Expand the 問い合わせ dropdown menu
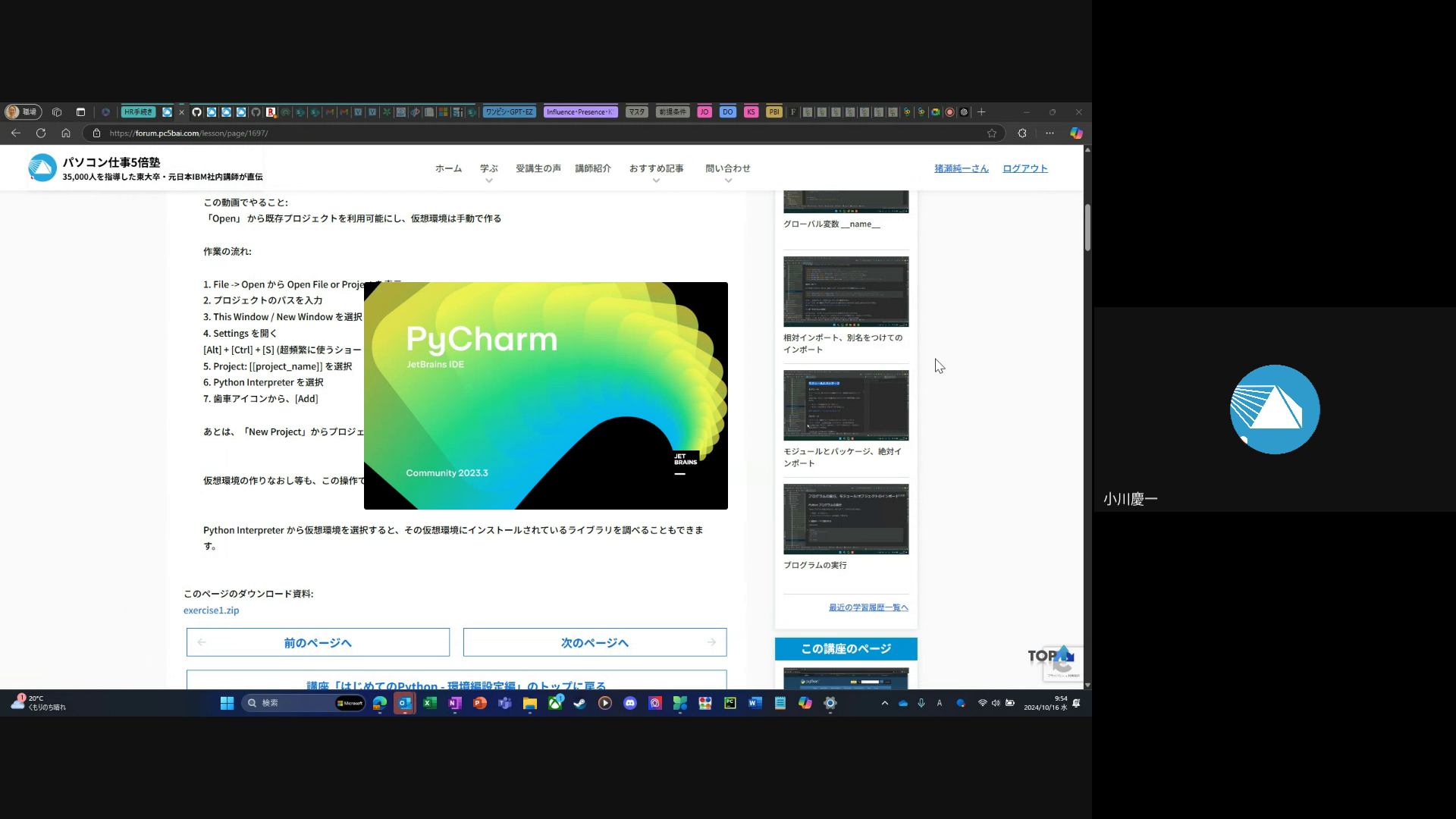This screenshot has height=819, width=1456. [x=727, y=169]
